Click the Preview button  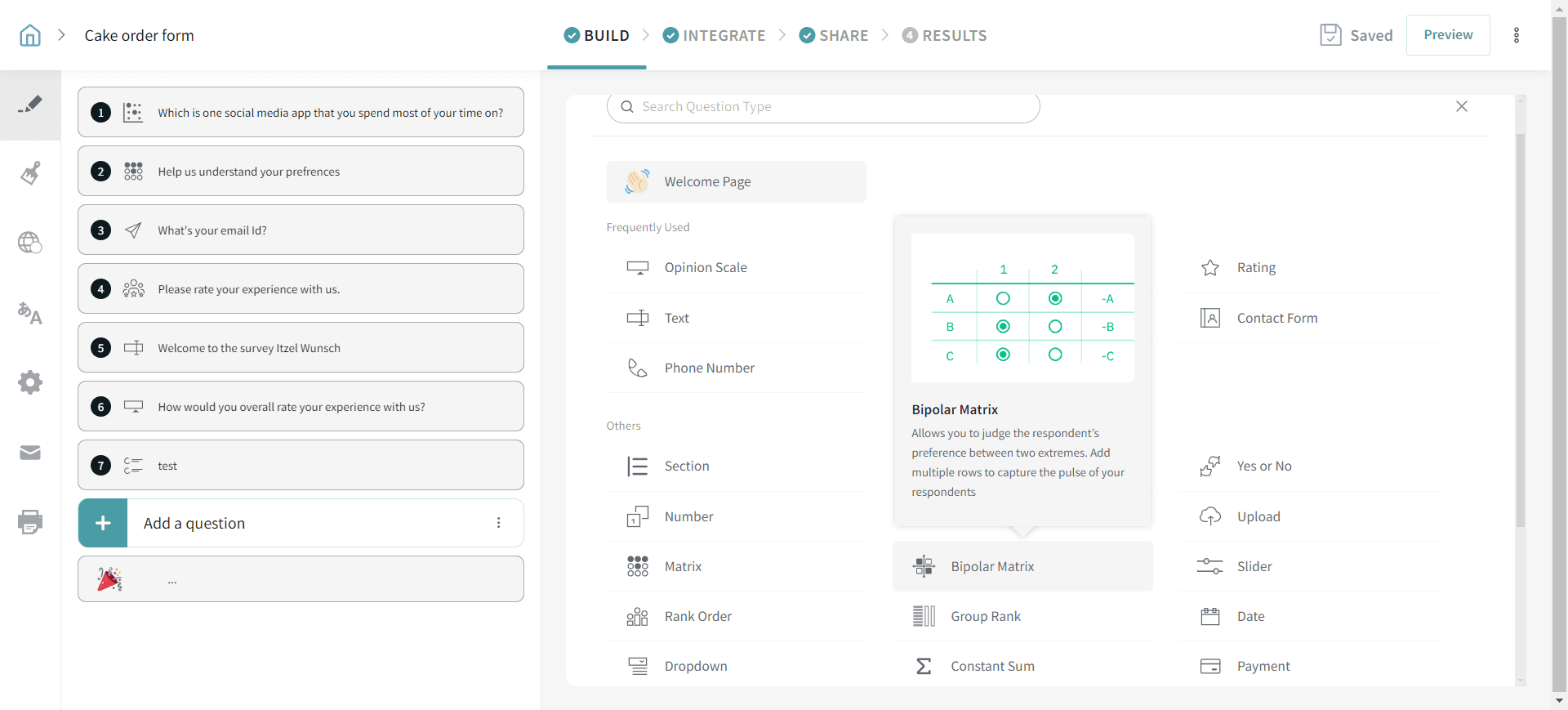click(x=1447, y=35)
